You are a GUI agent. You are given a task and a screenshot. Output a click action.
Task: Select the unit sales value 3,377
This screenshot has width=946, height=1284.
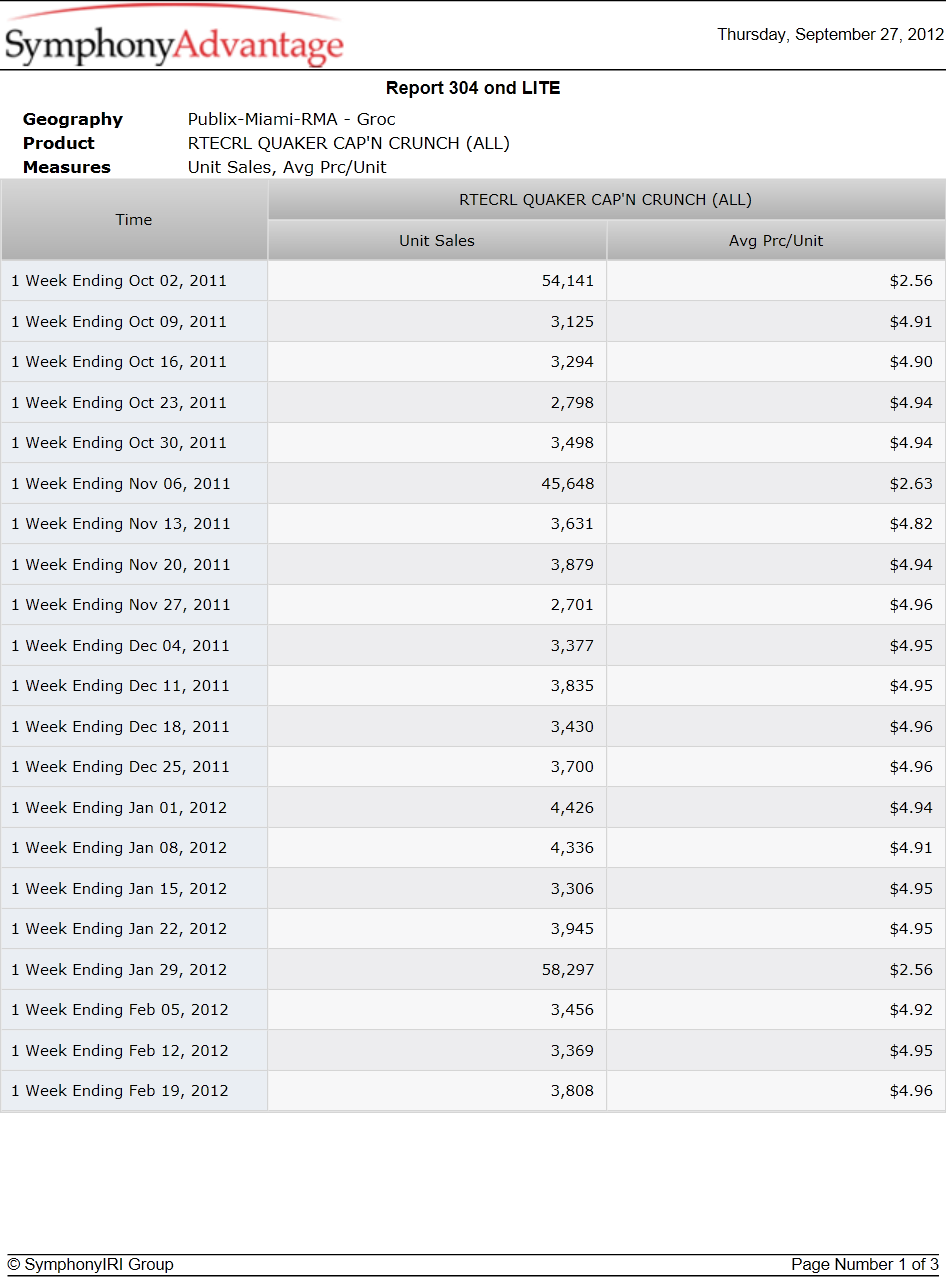pyautogui.click(x=572, y=646)
